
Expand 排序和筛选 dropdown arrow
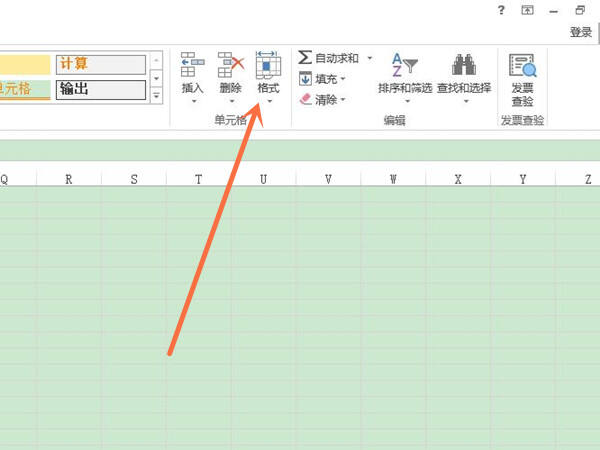pyautogui.click(x=408, y=101)
